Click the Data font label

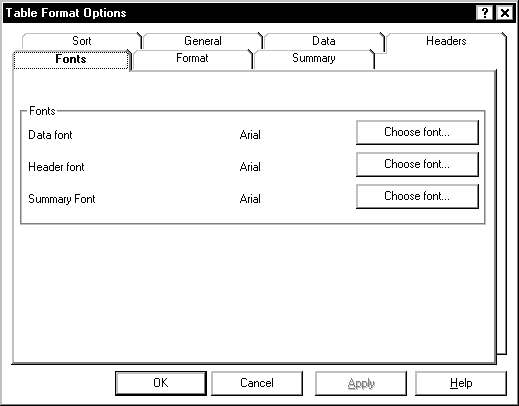tap(50, 135)
